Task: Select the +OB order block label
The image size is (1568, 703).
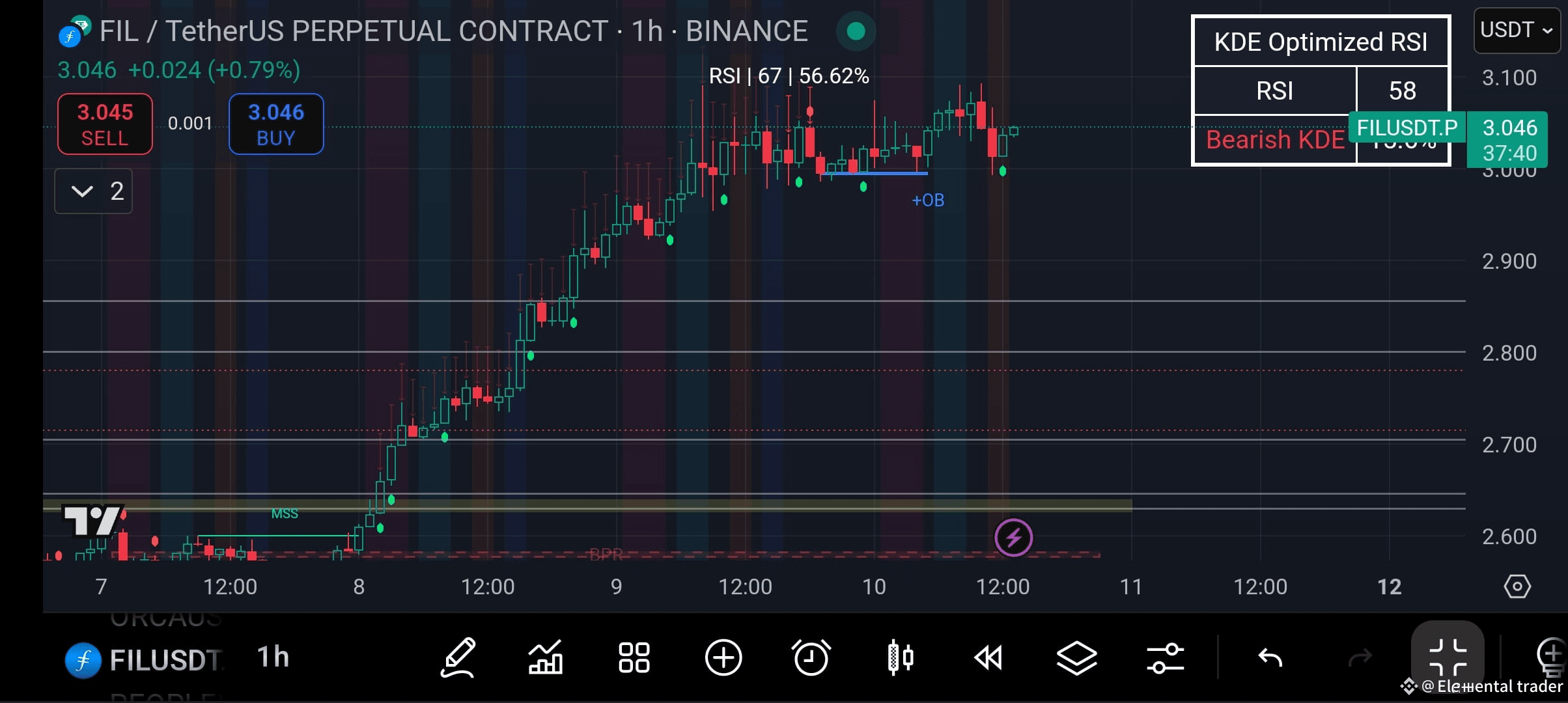Action: pyautogui.click(x=928, y=200)
